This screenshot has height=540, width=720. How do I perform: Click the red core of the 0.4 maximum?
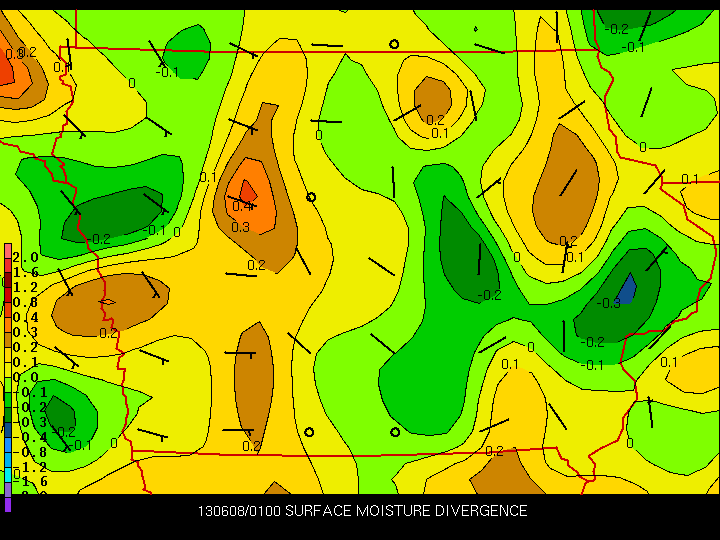pos(248,191)
